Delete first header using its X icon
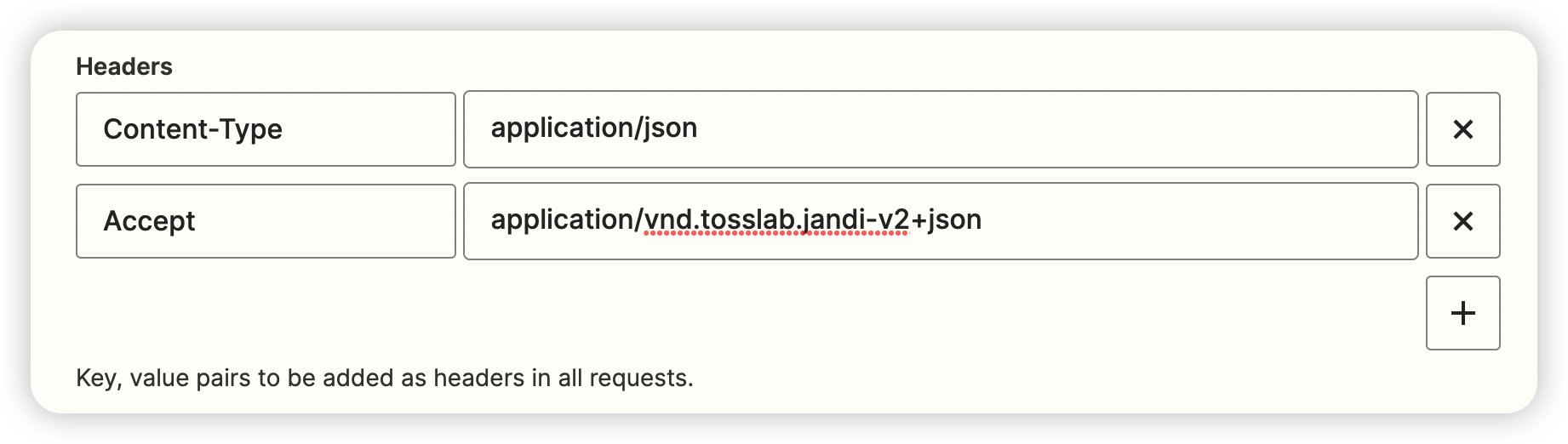Image resolution: width=1568 pixels, height=444 pixels. pos(1462,129)
